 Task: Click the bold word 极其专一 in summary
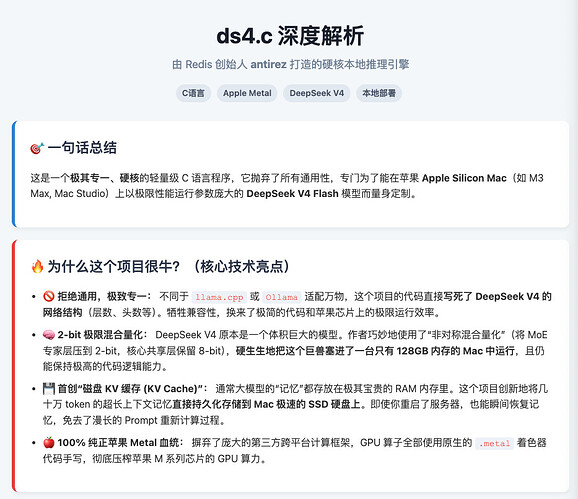coord(90,178)
